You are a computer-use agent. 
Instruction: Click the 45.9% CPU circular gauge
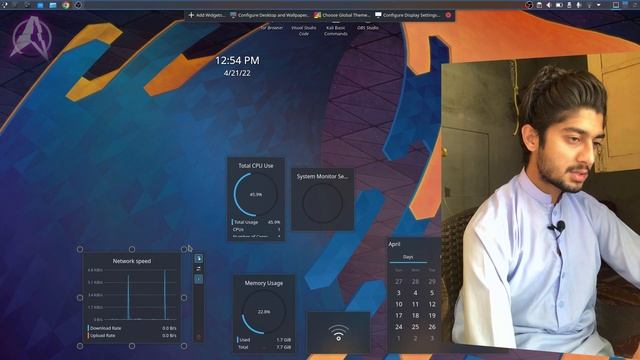click(256, 195)
